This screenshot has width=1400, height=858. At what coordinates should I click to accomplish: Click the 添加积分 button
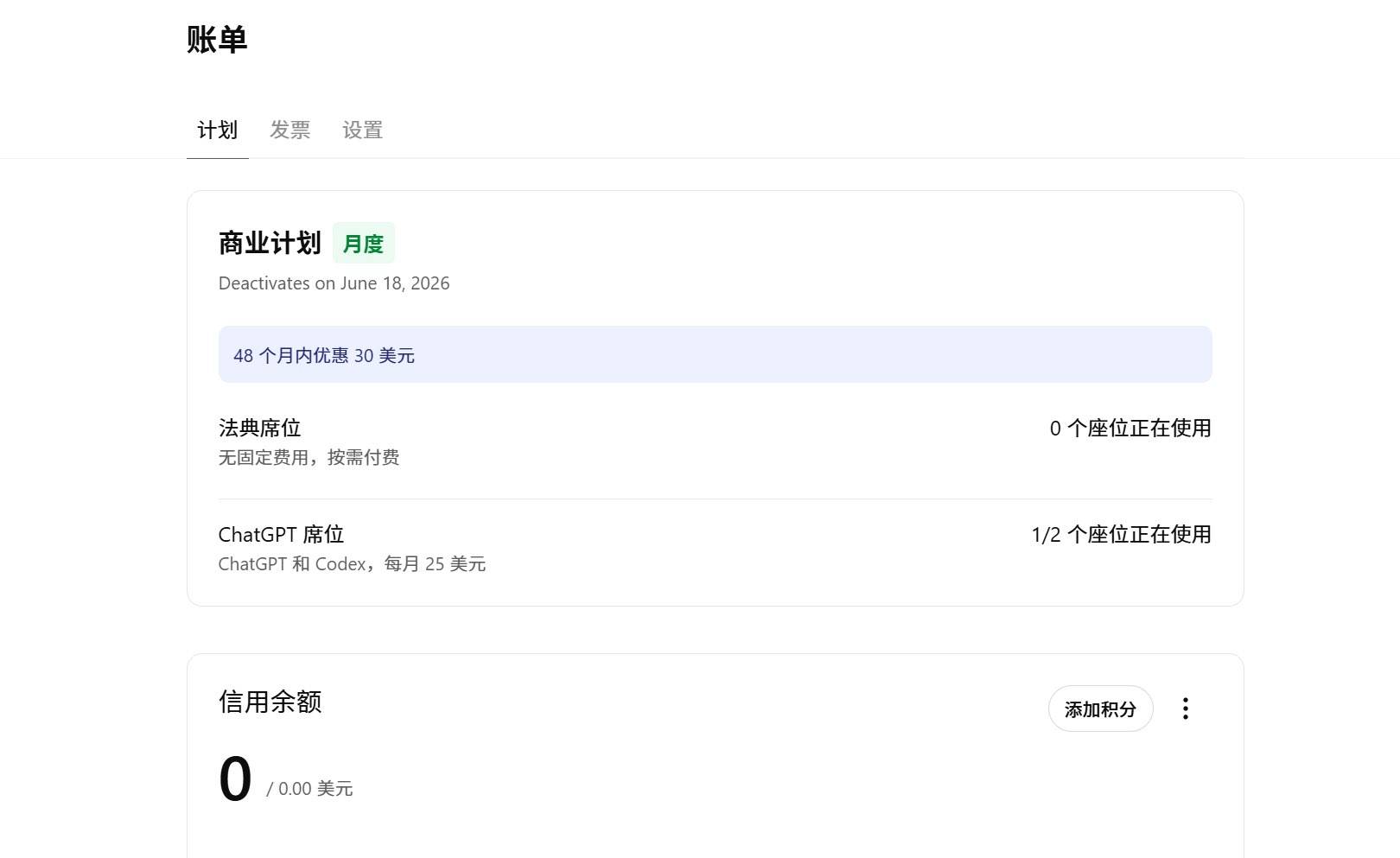(1100, 709)
